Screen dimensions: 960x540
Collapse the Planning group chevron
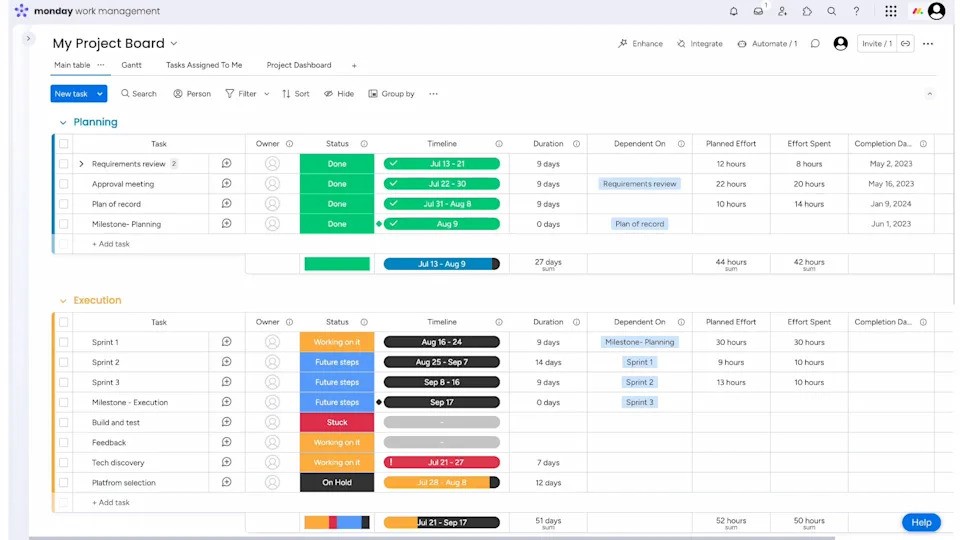click(62, 123)
